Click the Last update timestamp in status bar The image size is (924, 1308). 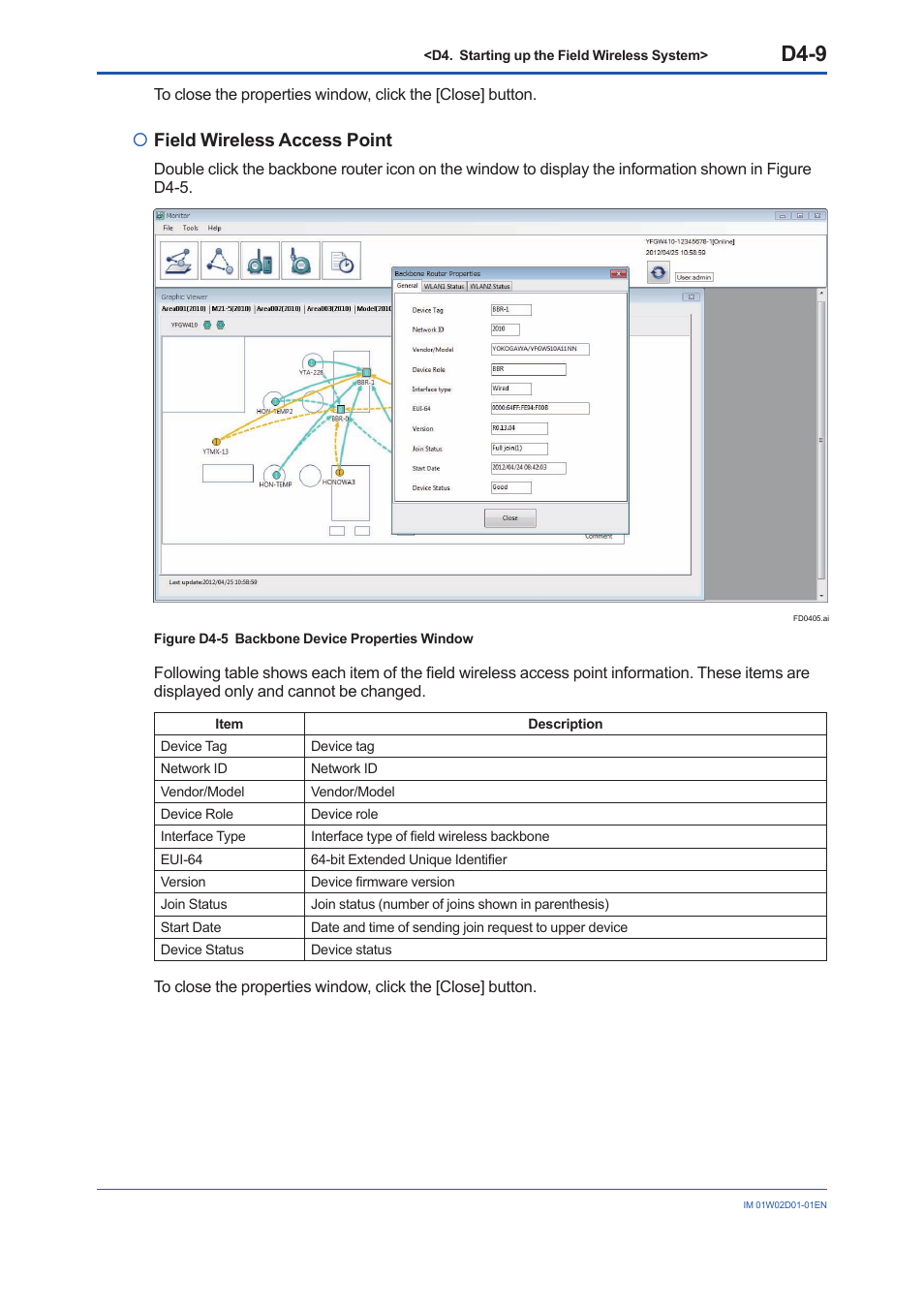(213, 582)
